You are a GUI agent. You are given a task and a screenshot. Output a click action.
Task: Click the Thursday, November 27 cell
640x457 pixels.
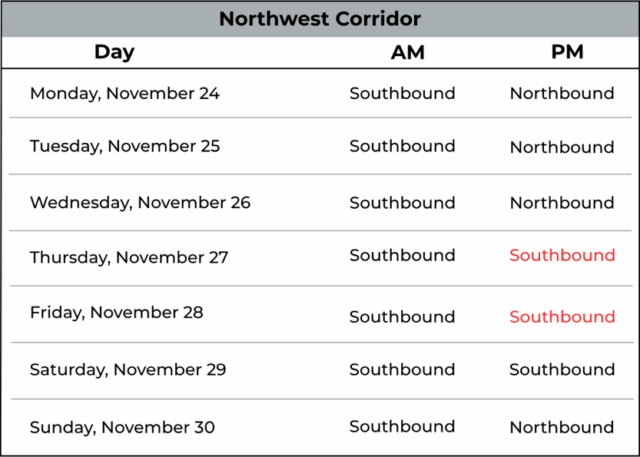pos(129,257)
